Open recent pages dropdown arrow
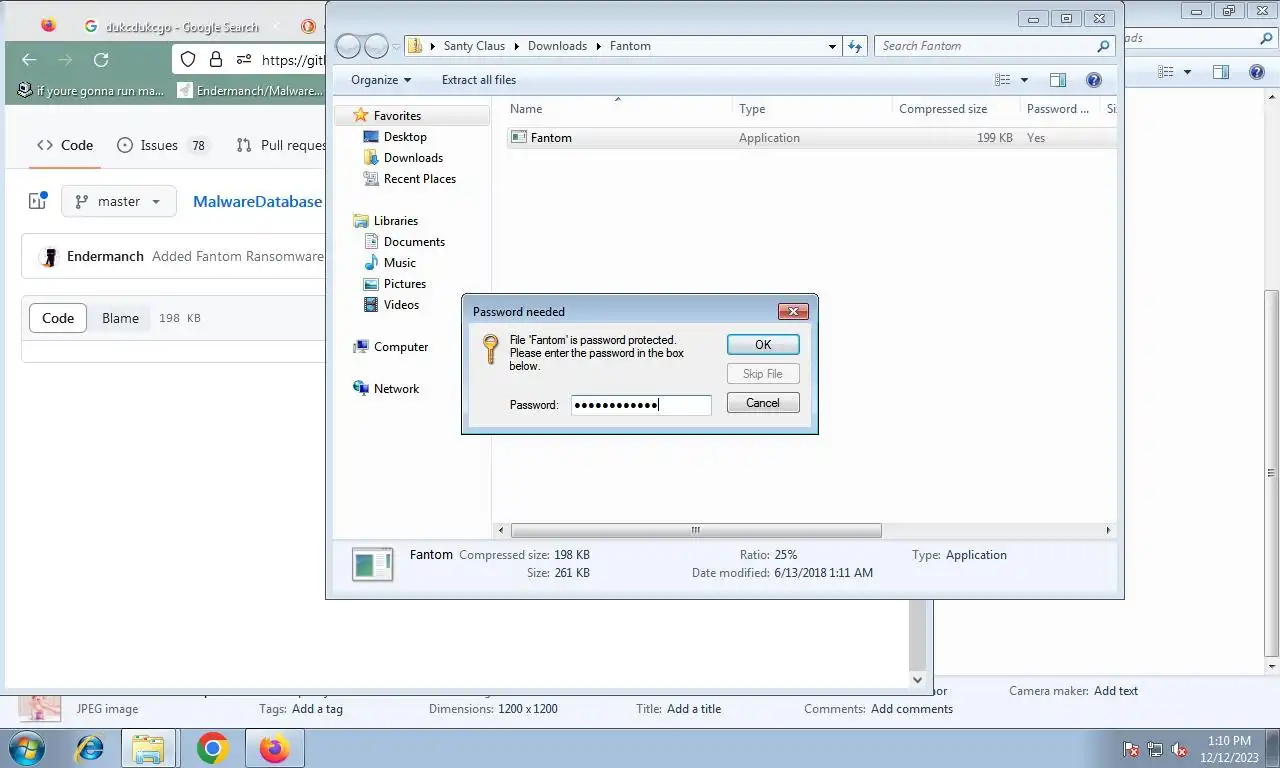 click(x=397, y=46)
